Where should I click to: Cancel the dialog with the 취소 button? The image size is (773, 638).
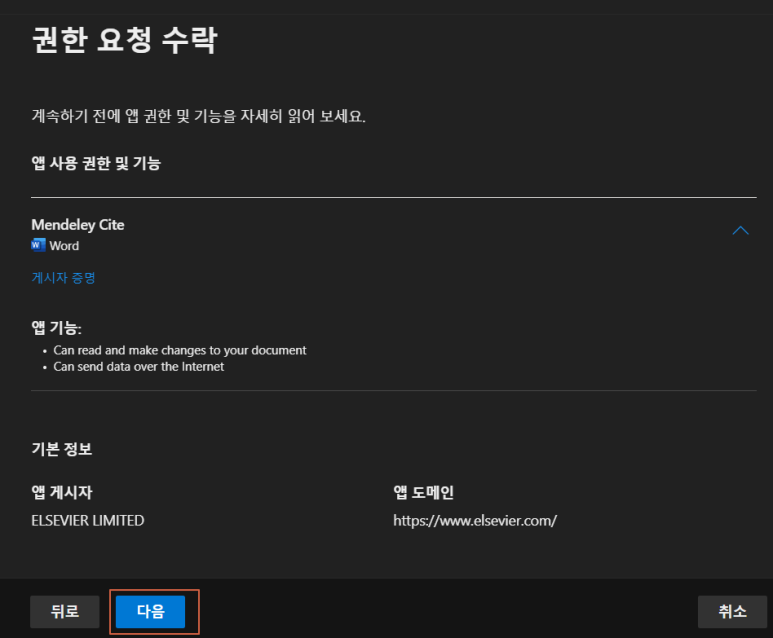(x=732, y=611)
